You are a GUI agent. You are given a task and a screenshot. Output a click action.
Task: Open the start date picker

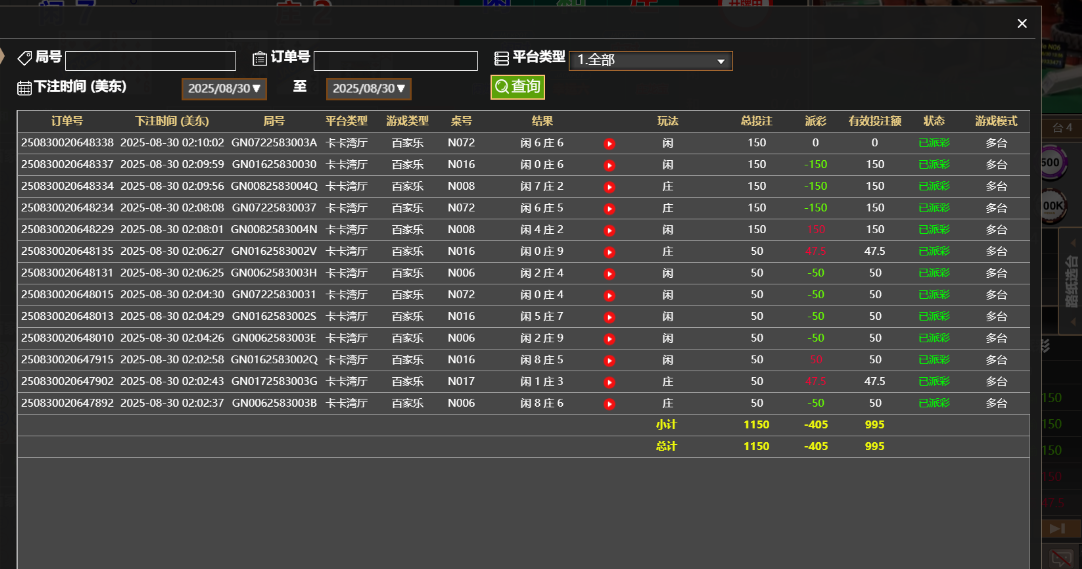224,89
